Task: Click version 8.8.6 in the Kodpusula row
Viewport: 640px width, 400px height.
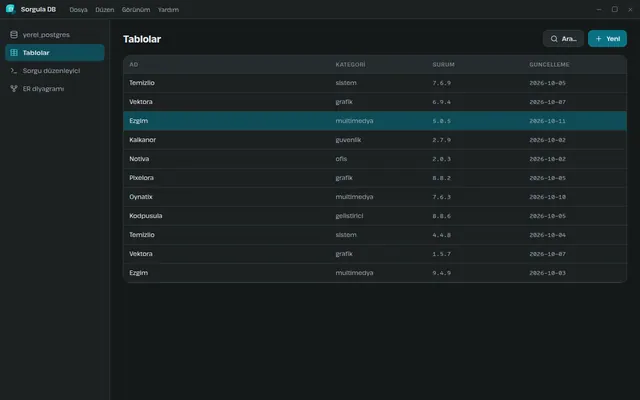Action: 442,216
